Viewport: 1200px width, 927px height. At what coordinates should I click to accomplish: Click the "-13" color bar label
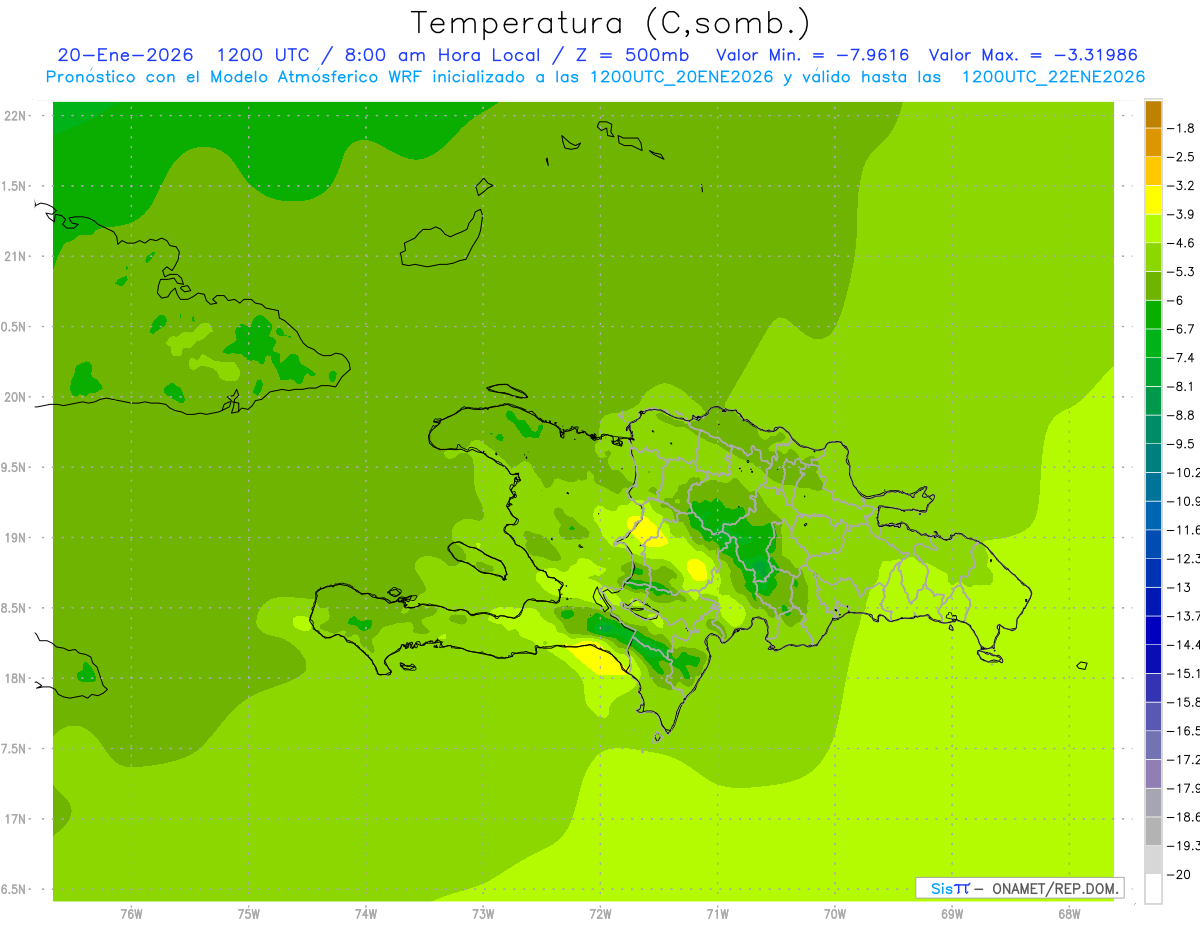[x=1180, y=587]
